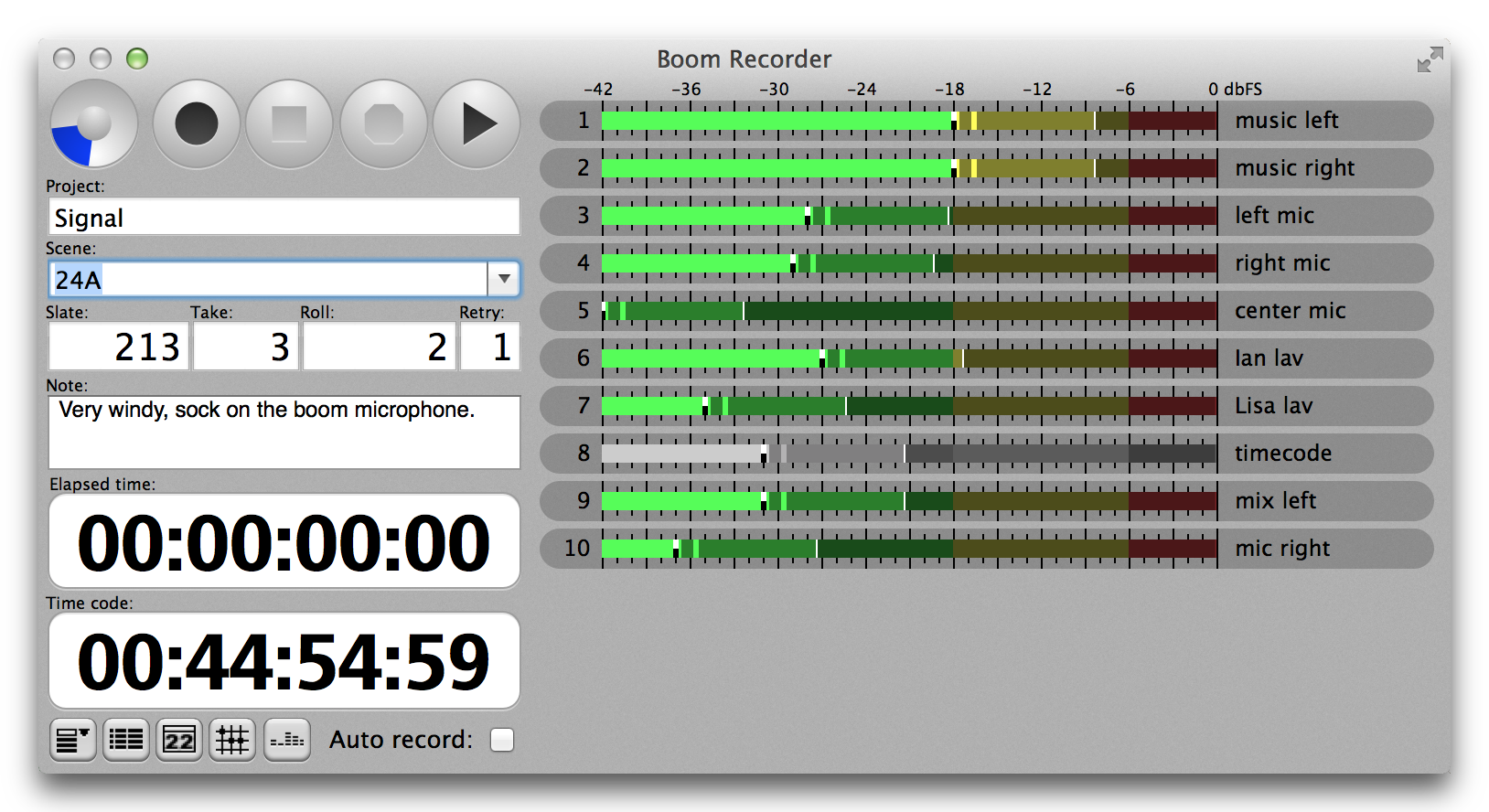Click track number 10
This screenshot has width=1489, height=812.
coord(577,549)
